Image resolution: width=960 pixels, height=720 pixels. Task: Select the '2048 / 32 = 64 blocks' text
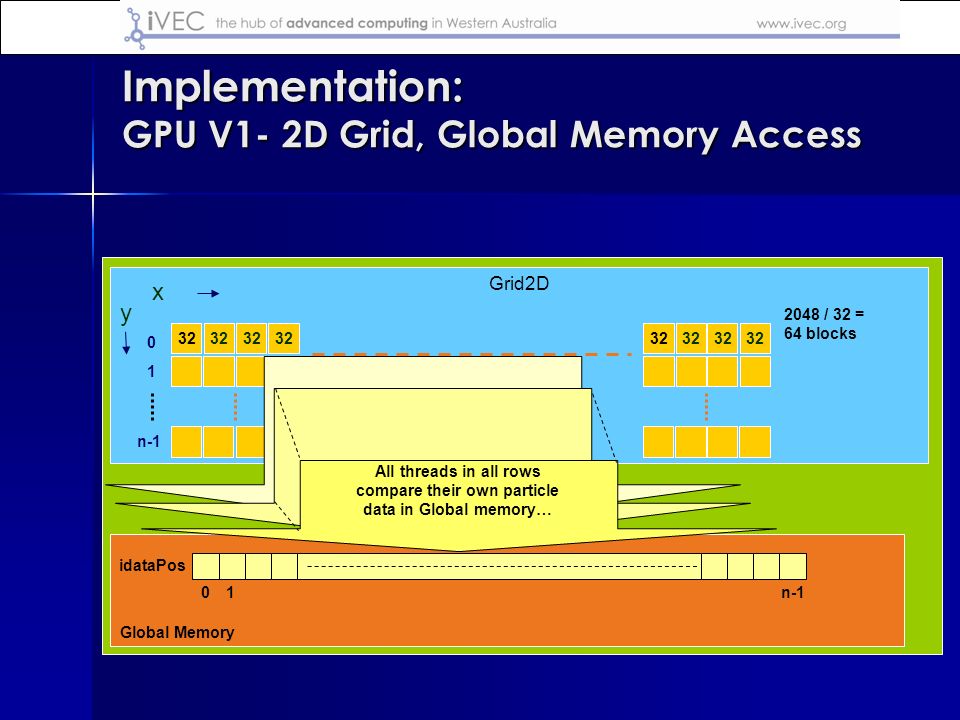click(824, 324)
